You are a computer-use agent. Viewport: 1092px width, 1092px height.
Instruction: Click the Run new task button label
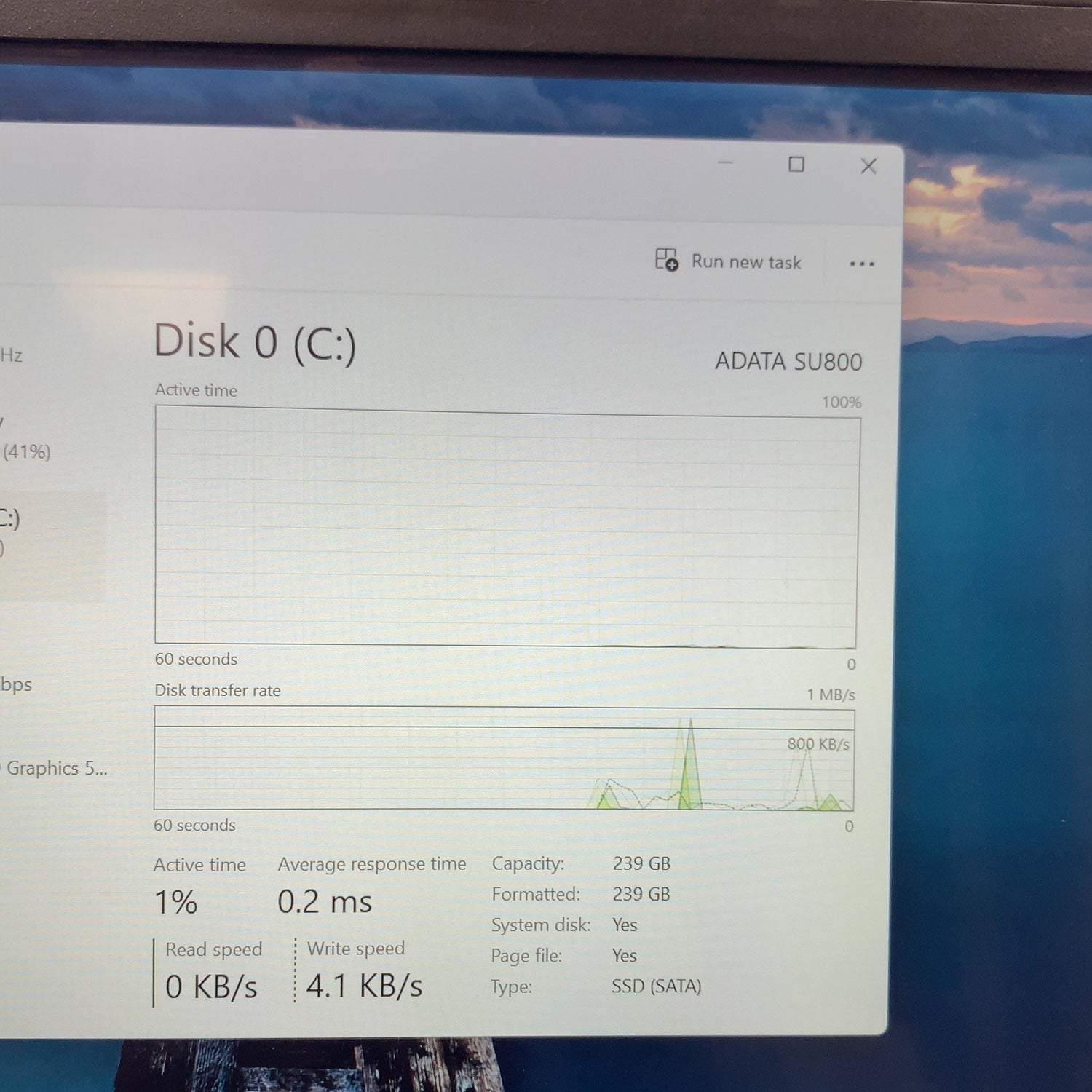[746, 262]
